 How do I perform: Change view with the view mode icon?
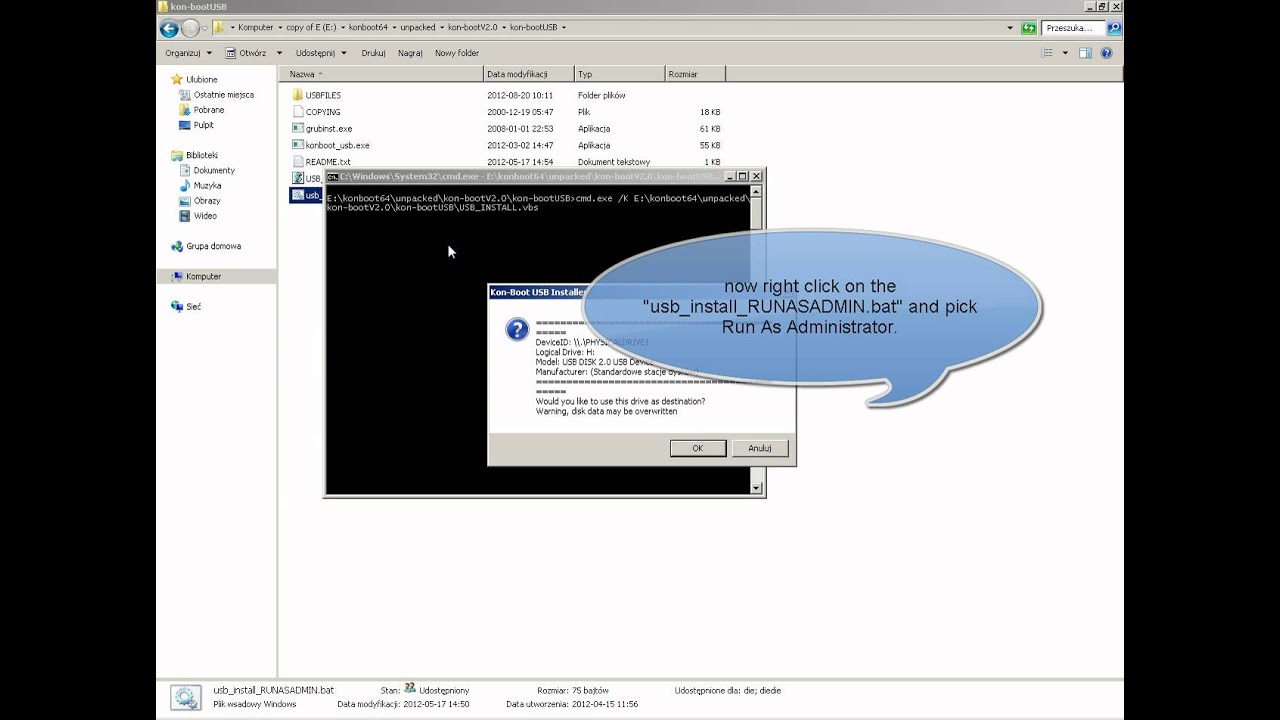coord(1047,53)
